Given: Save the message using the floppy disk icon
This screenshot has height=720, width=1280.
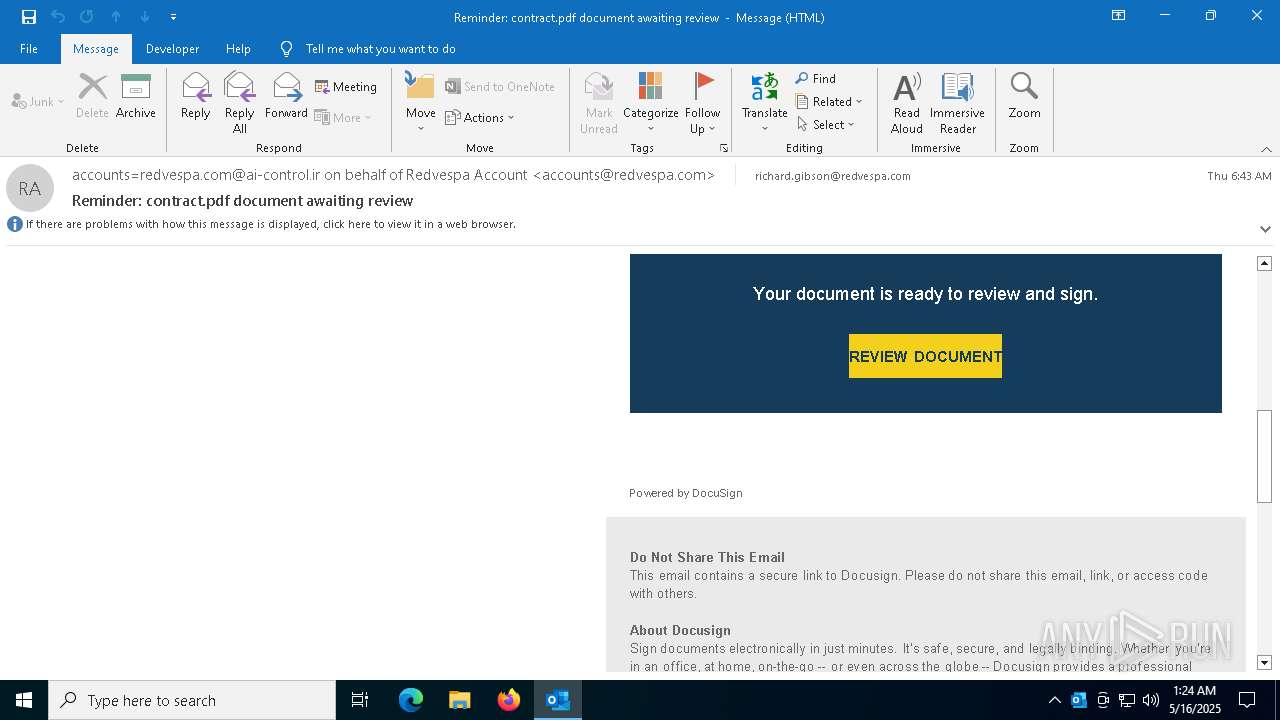Looking at the screenshot, I should [x=29, y=17].
